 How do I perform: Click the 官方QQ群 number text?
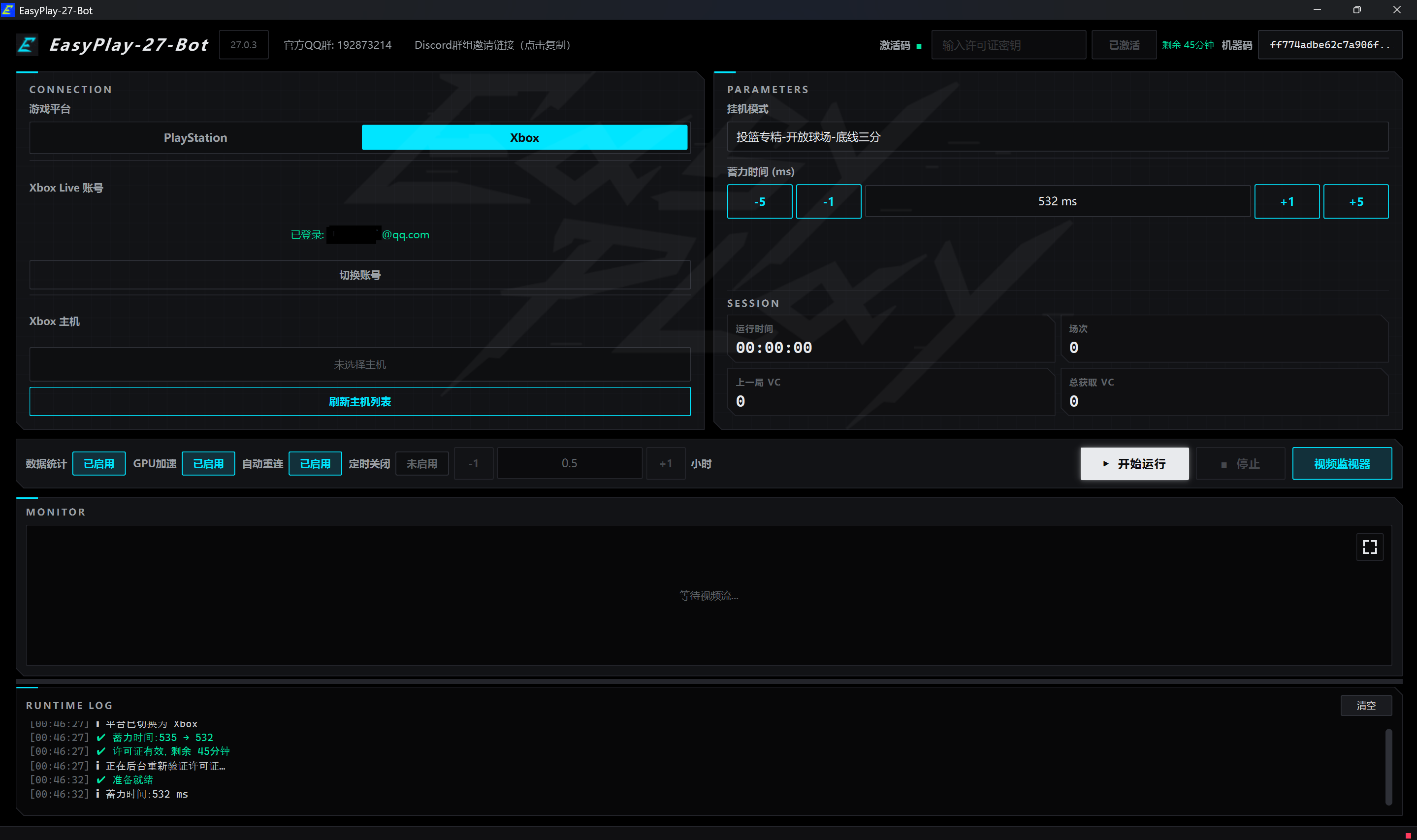[337, 45]
